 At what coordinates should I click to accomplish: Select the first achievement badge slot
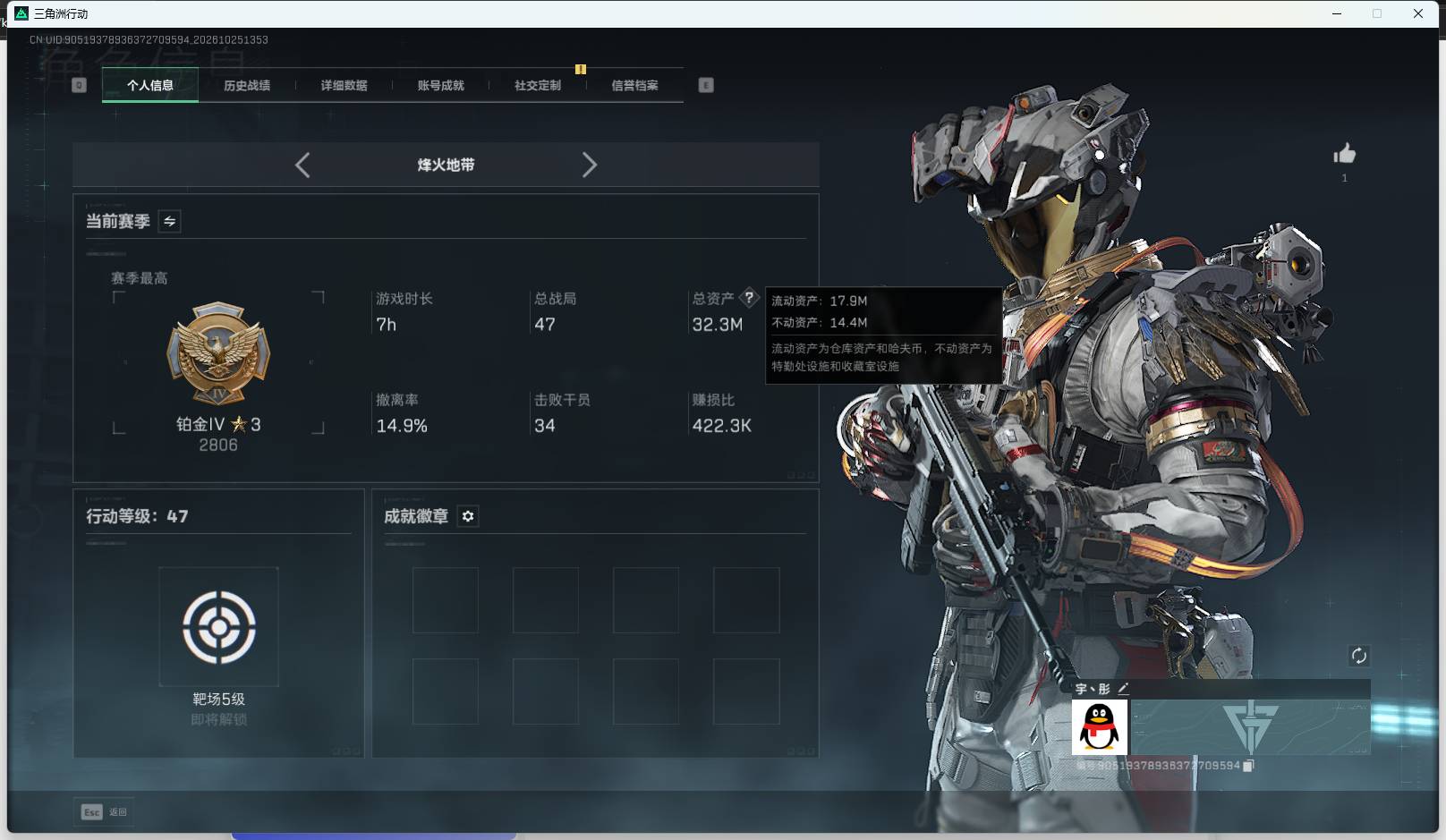coord(446,600)
